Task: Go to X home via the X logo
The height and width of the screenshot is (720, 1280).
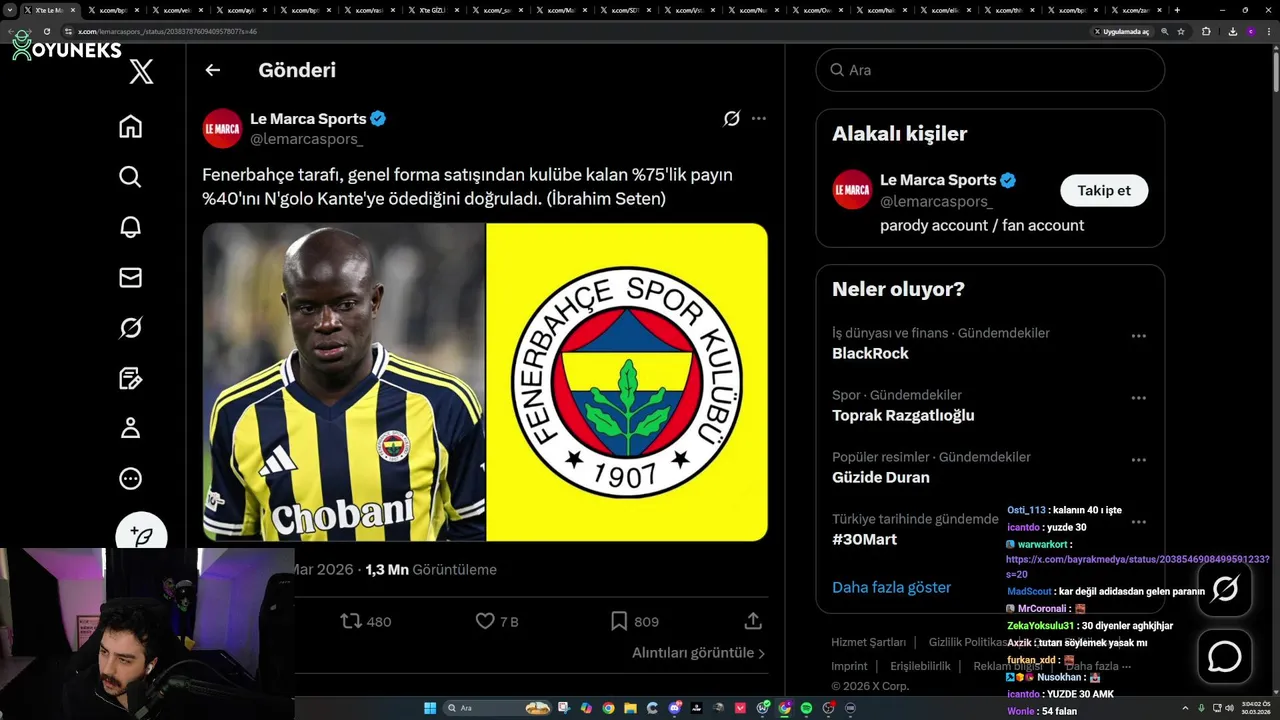Action: pos(141,71)
